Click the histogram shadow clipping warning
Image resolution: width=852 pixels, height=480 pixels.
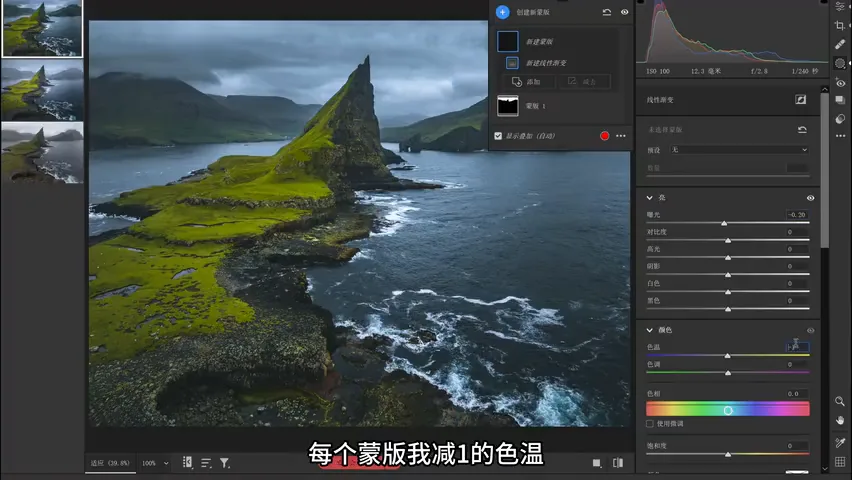coord(641,2)
